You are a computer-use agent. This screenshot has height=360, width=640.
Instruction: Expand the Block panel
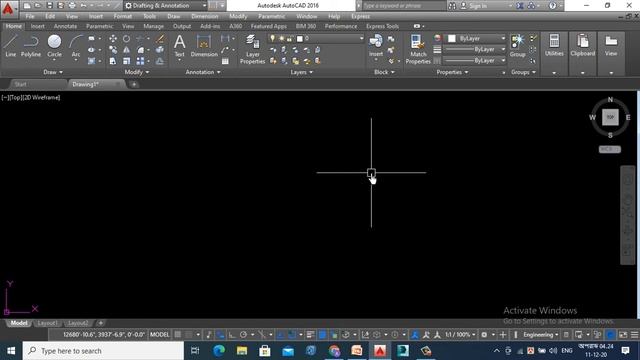point(384,72)
